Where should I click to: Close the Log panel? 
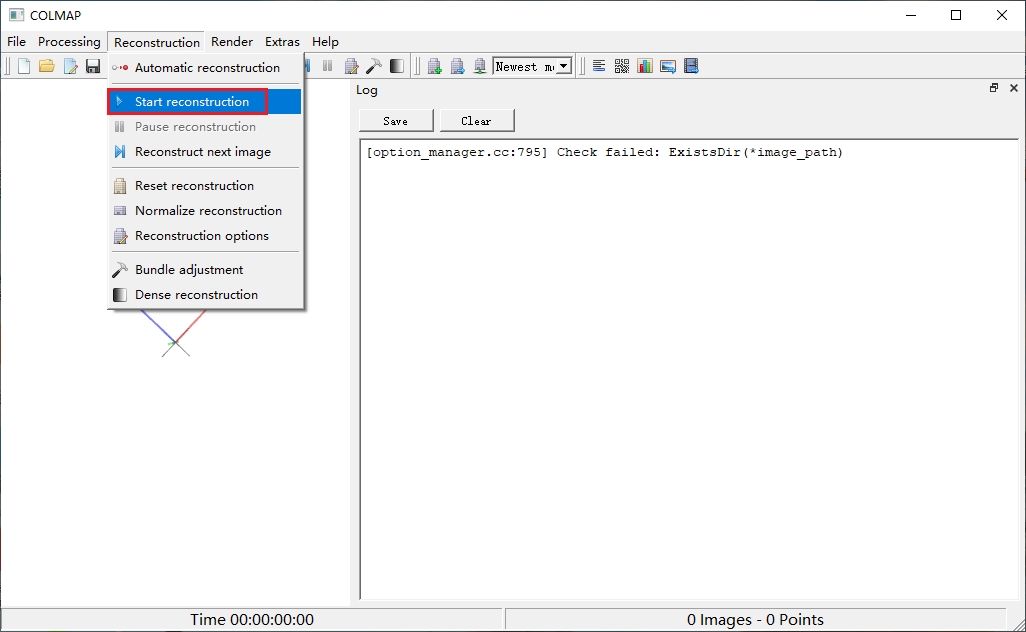[1014, 88]
